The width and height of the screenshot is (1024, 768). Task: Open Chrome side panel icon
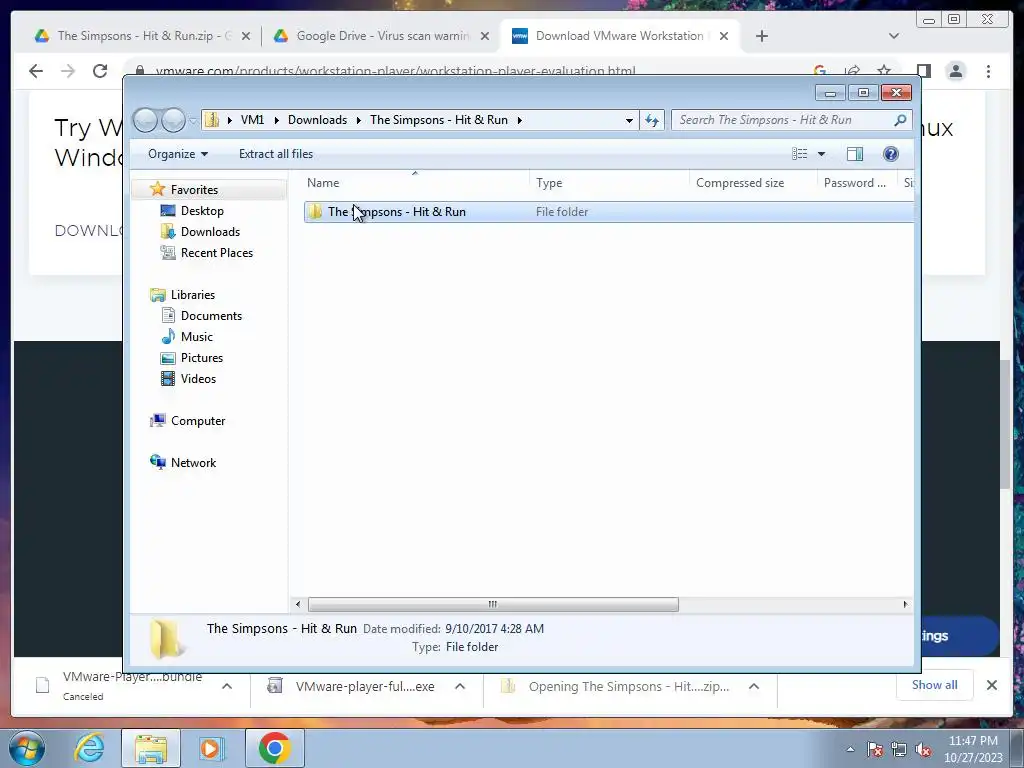tap(923, 71)
